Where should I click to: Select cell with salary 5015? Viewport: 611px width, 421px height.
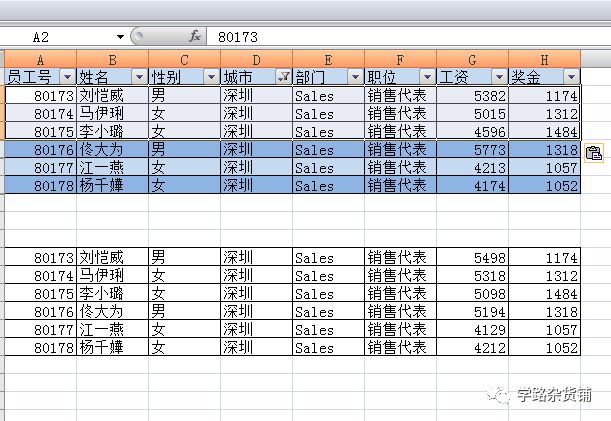tap(472, 113)
